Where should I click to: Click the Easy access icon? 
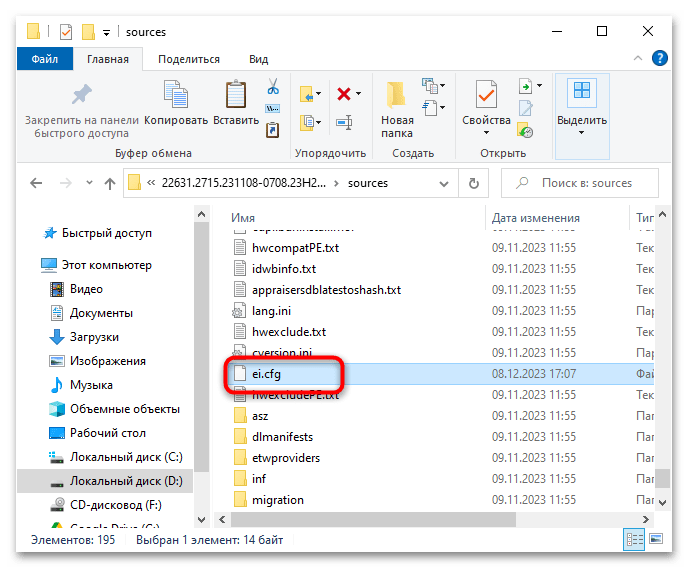pos(430,107)
